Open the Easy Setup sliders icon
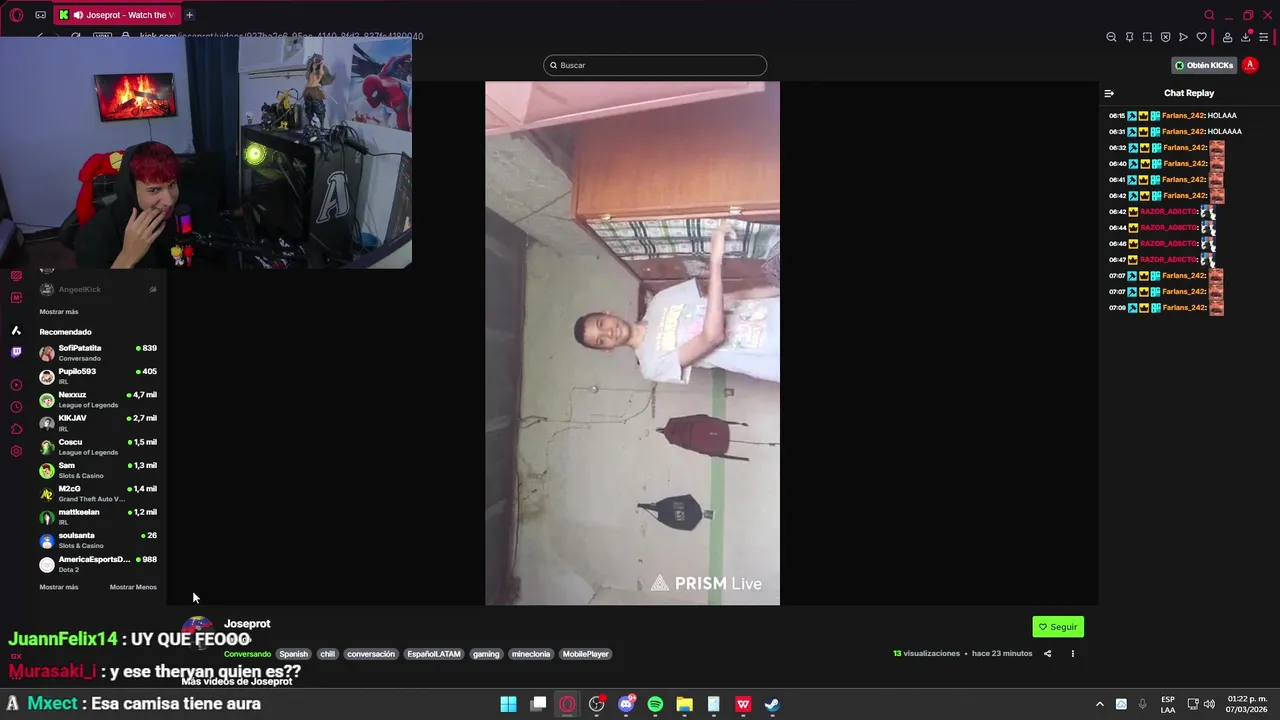 (1263, 37)
